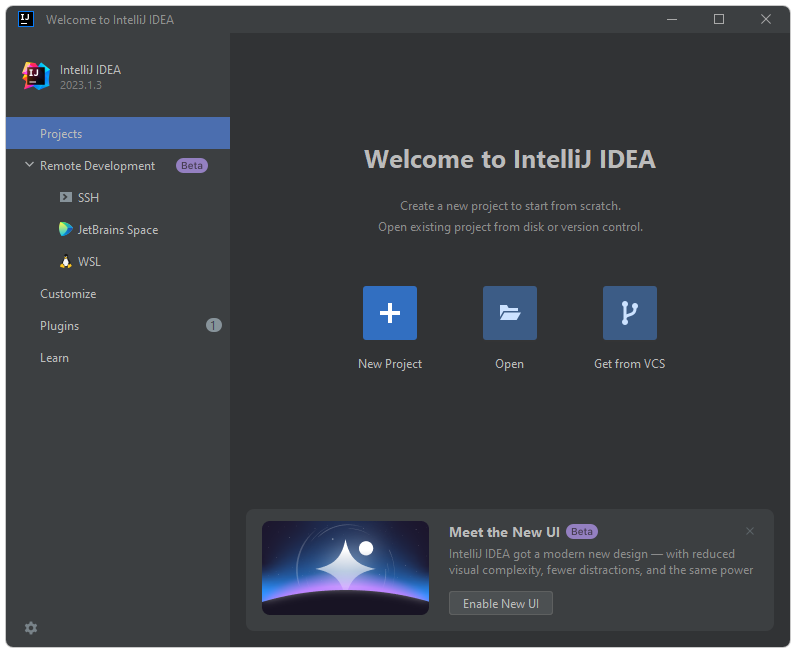794x651 pixels.
Task: Click the Meet the New UI title
Action: coord(504,532)
